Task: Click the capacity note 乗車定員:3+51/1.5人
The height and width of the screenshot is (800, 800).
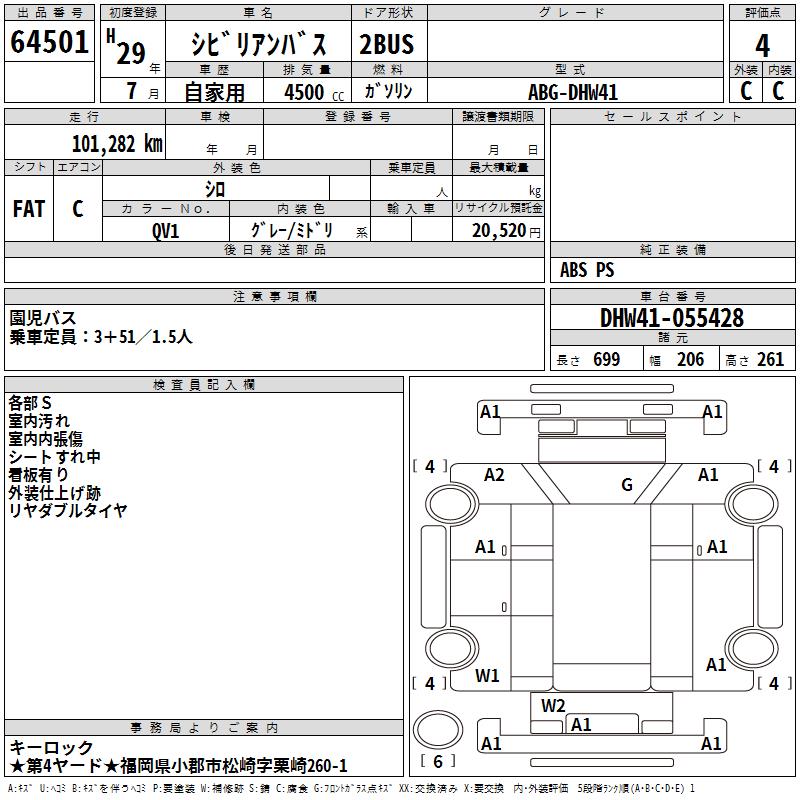Action: (101, 337)
